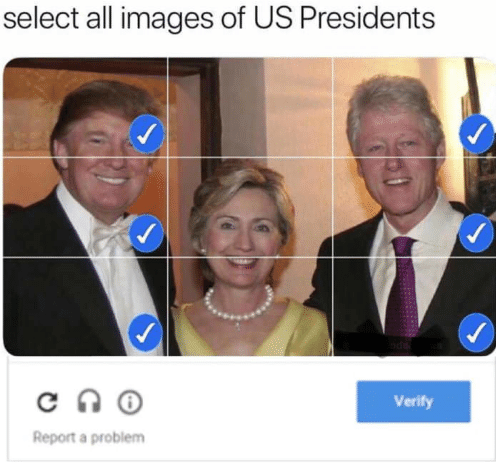
Task: Open the info help circle icon
Action: 130,402
